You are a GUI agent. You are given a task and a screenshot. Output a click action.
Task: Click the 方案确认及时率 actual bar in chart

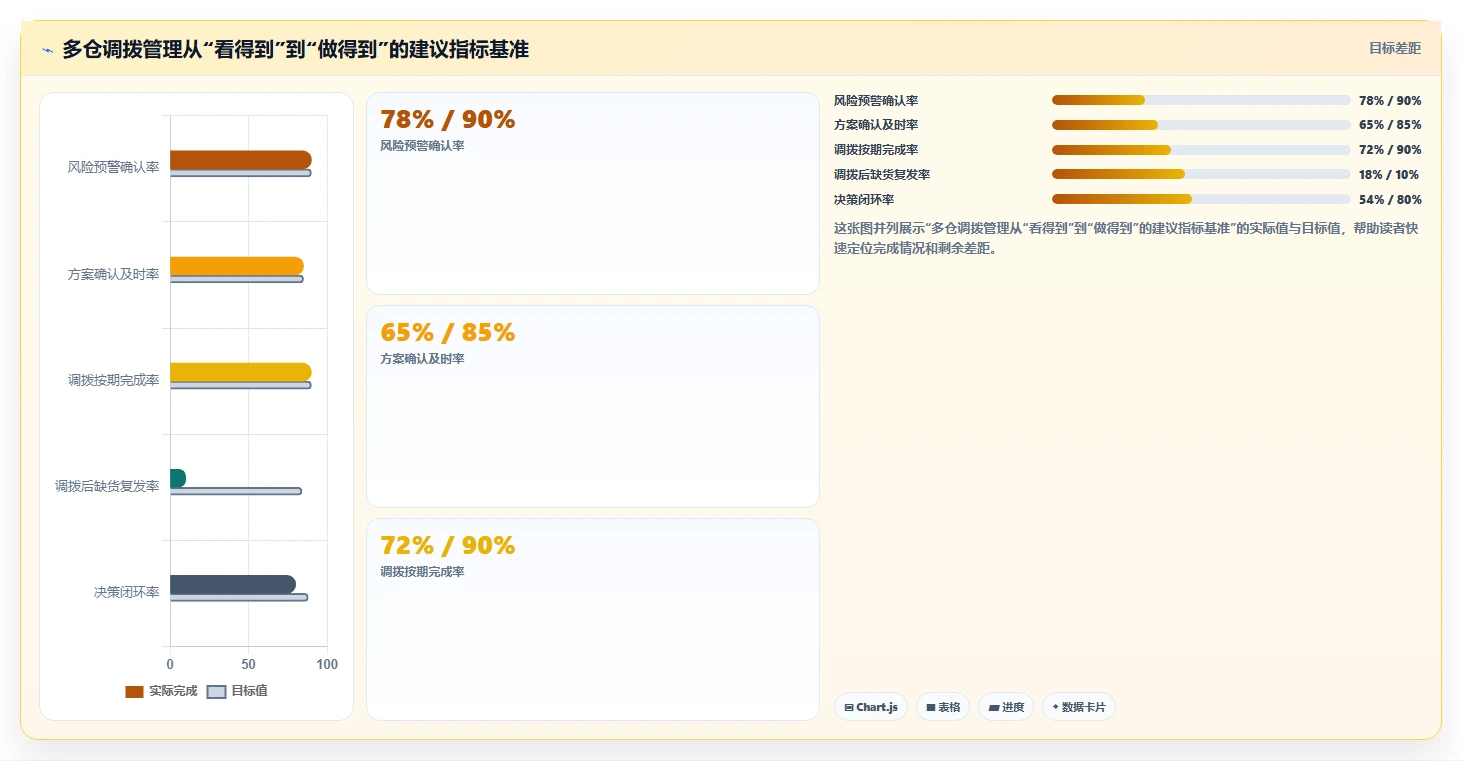pyautogui.click(x=237, y=266)
